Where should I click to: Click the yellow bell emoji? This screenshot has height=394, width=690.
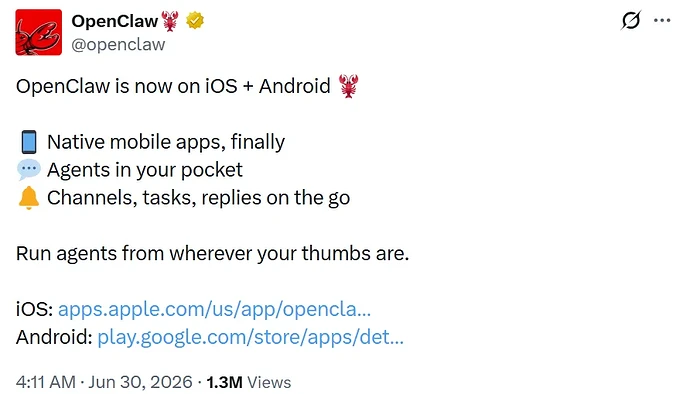coord(29,198)
